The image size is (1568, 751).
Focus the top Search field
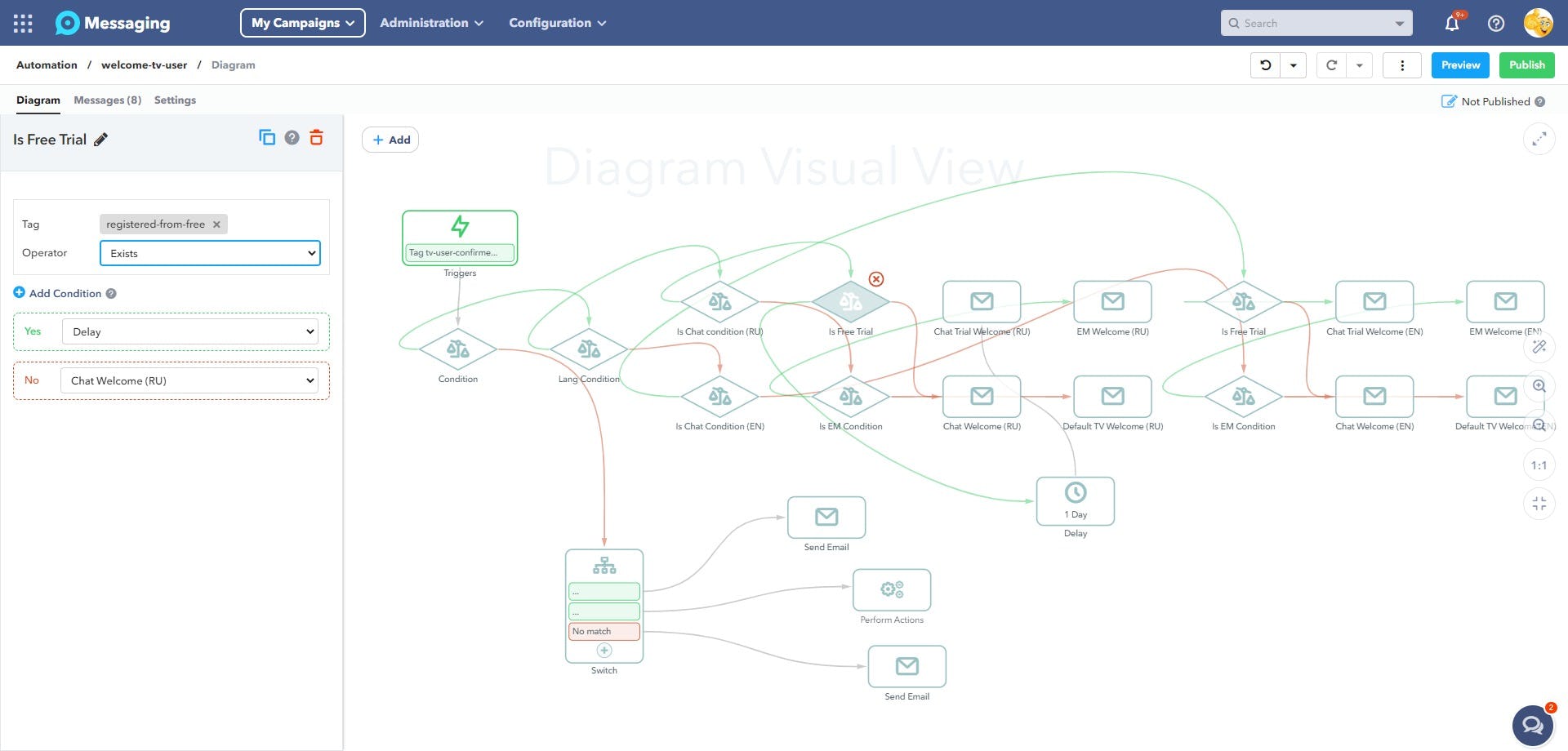1315,24
